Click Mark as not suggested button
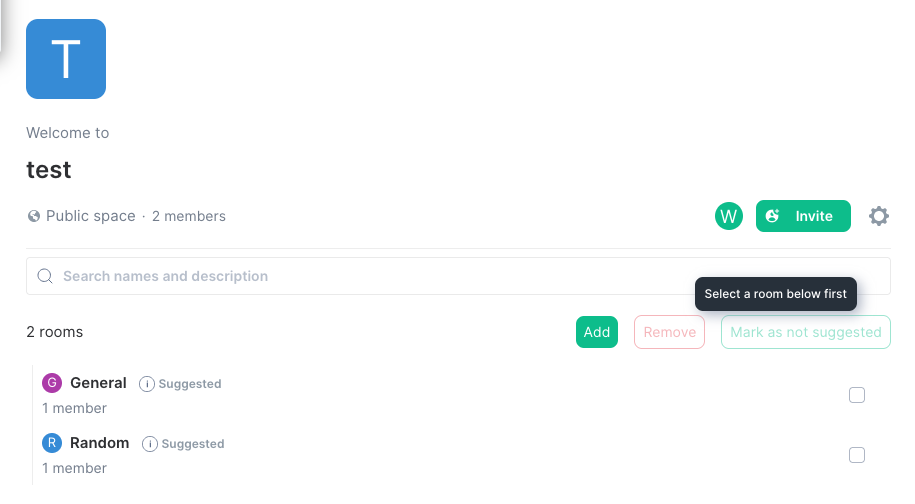Screen dimensions: 915x504 click(805, 332)
